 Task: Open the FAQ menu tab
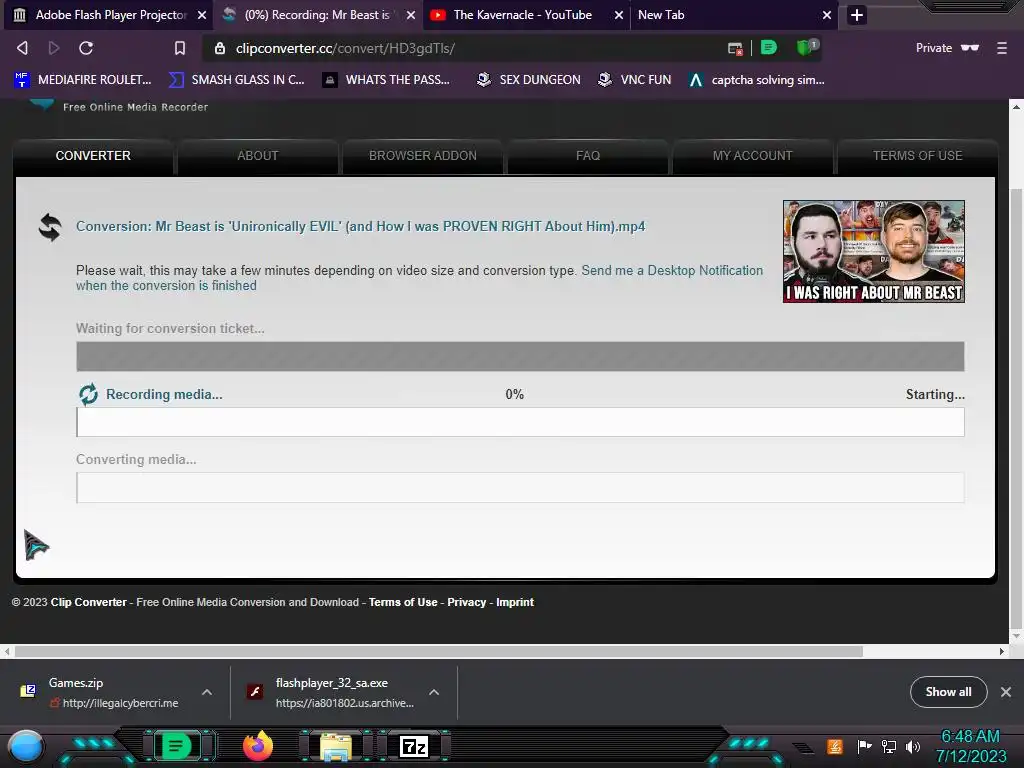(x=588, y=155)
